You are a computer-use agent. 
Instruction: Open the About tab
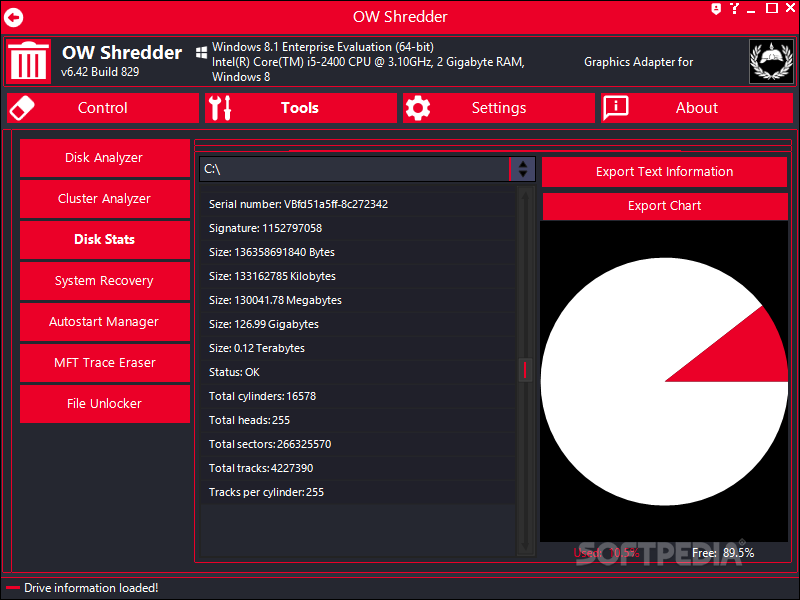696,108
